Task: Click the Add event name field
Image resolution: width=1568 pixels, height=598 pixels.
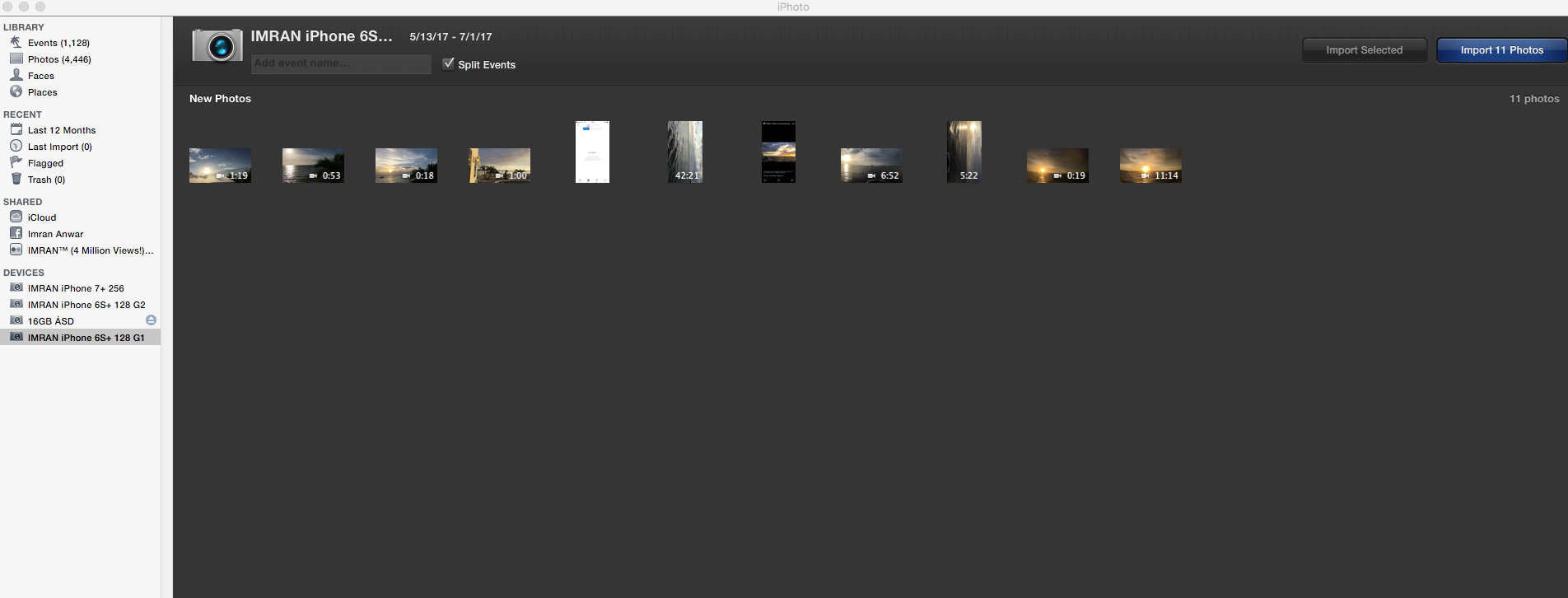Action: (x=341, y=63)
